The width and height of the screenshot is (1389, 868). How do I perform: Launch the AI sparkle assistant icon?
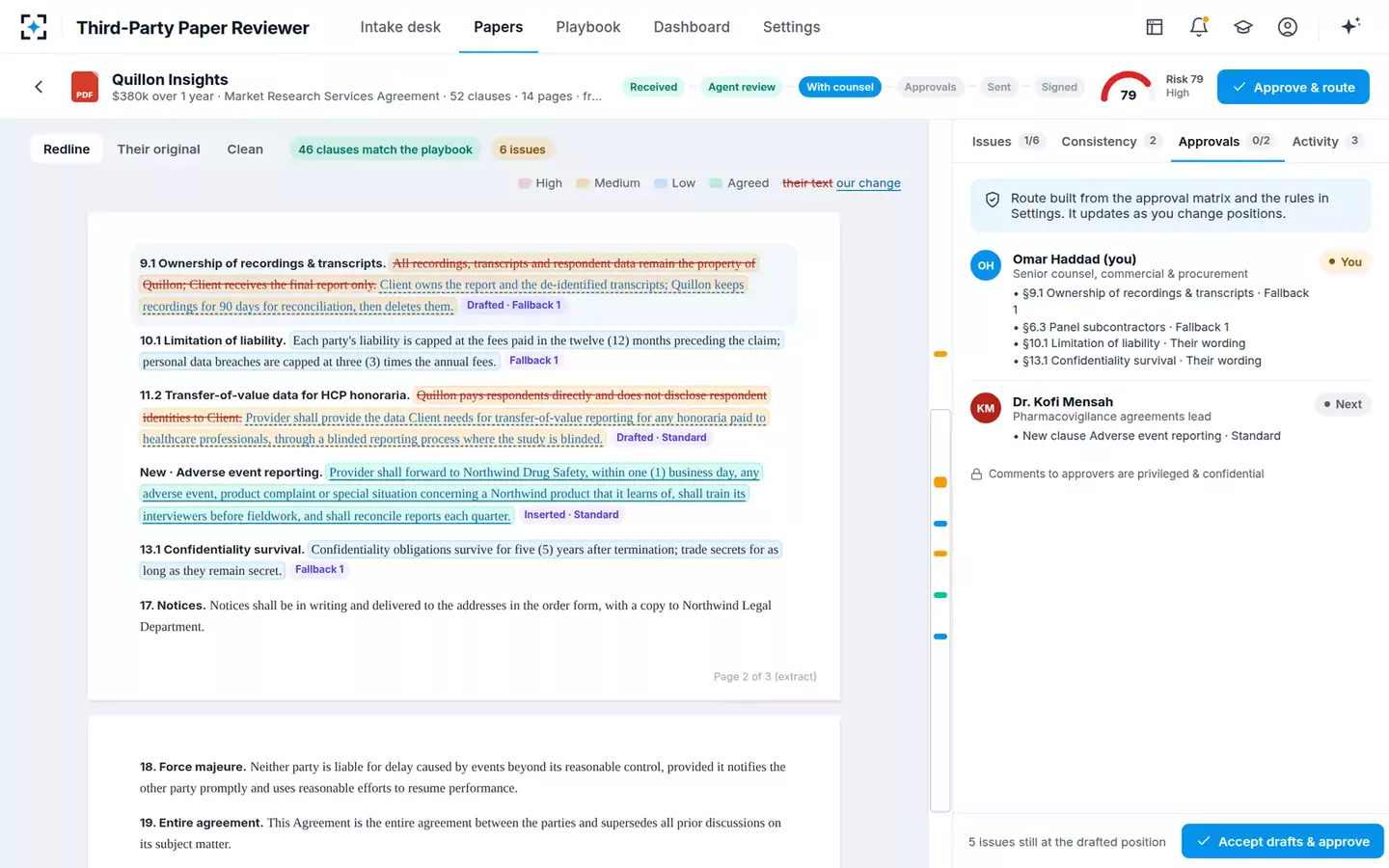tap(1350, 26)
